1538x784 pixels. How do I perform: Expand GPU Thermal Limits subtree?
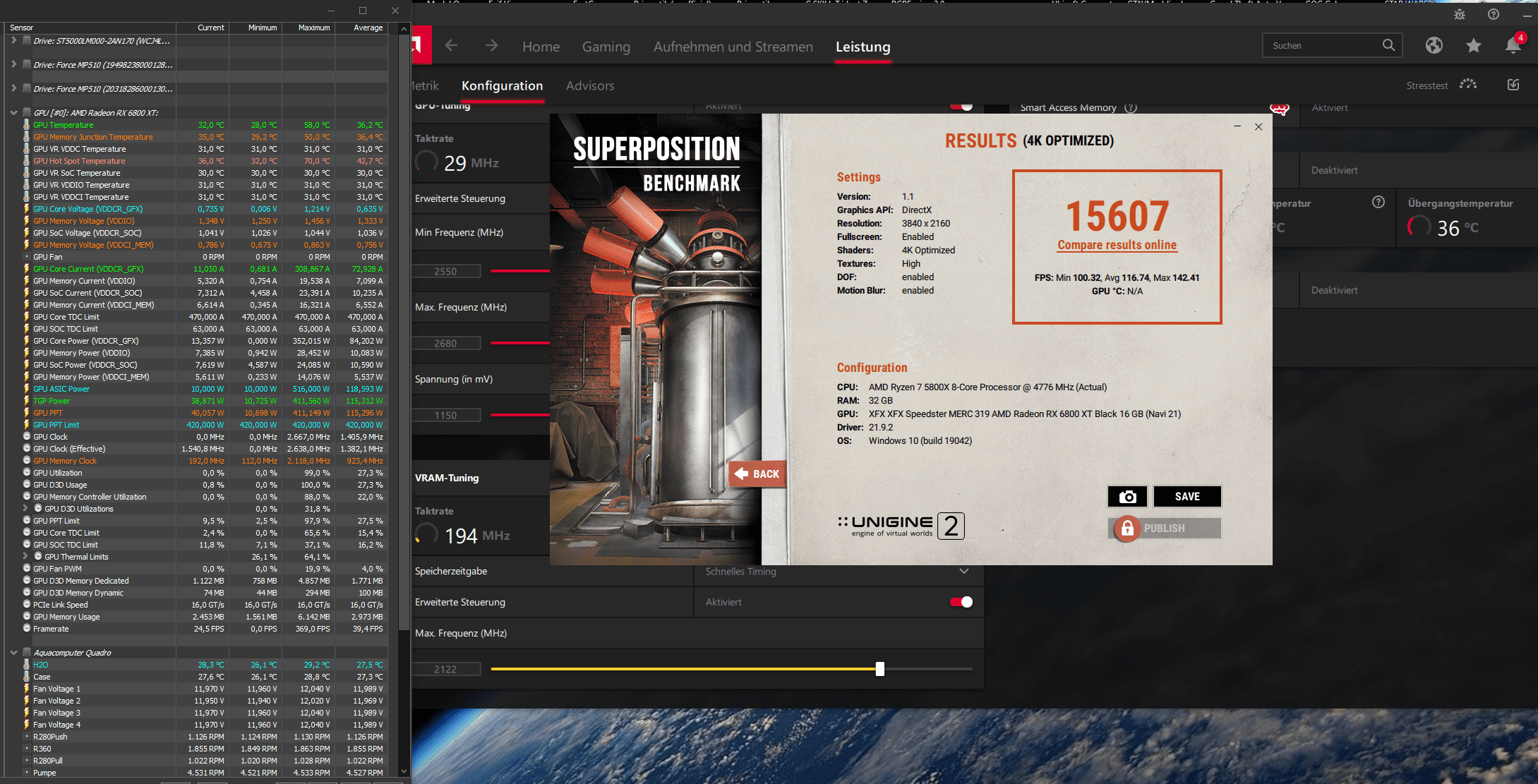point(25,557)
